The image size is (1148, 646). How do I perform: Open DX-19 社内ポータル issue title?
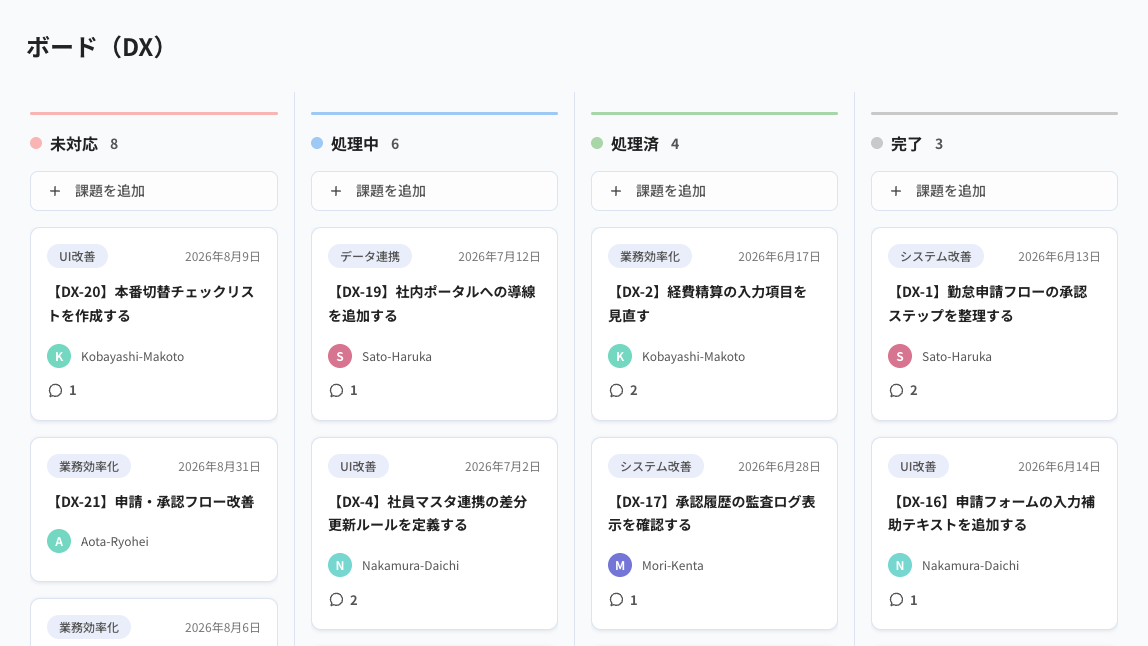tap(432, 303)
